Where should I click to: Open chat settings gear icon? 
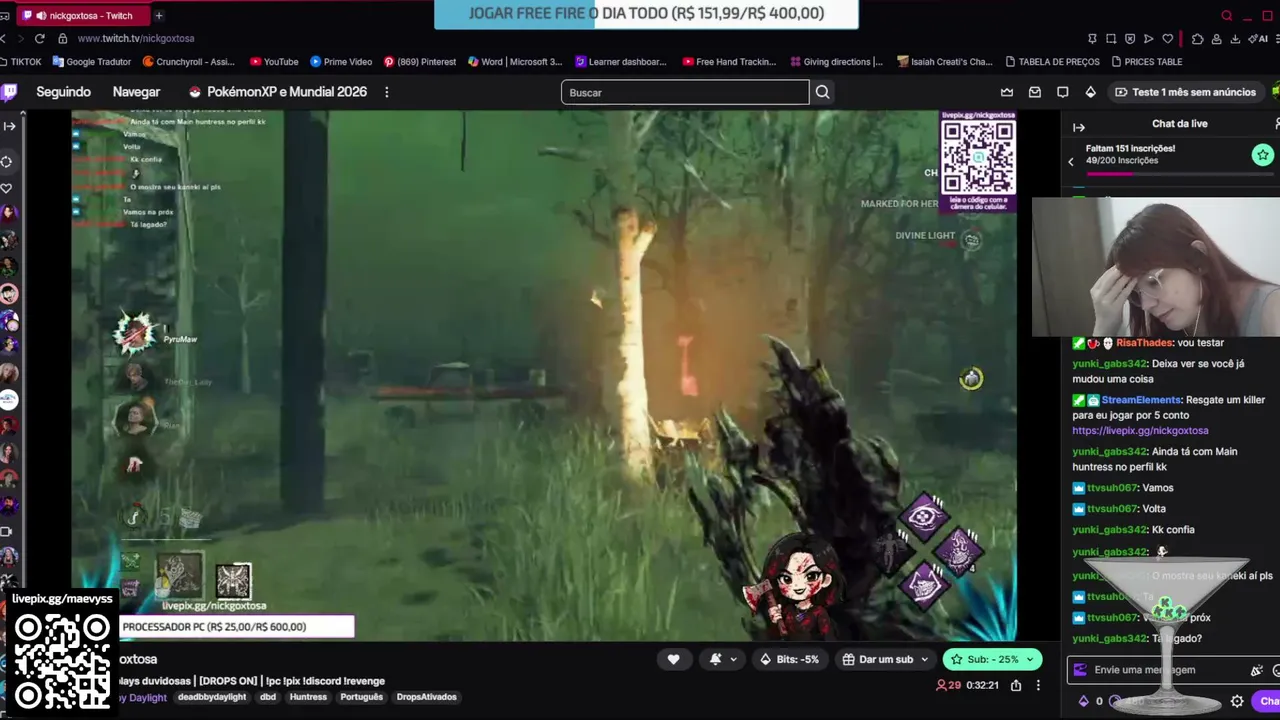tap(1237, 701)
